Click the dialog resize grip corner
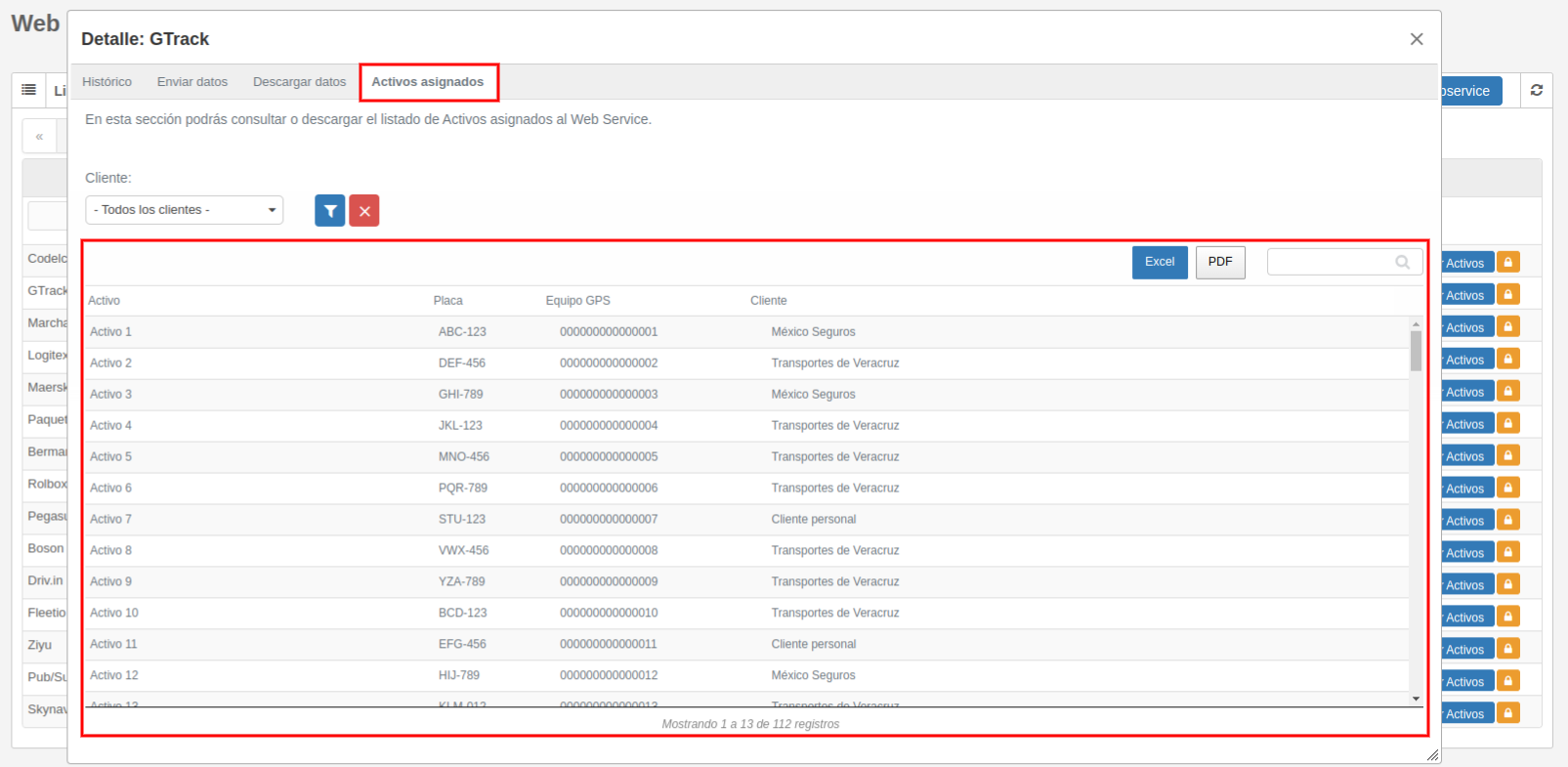The height and width of the screenshot is (767, 1568). point(1432,754)
